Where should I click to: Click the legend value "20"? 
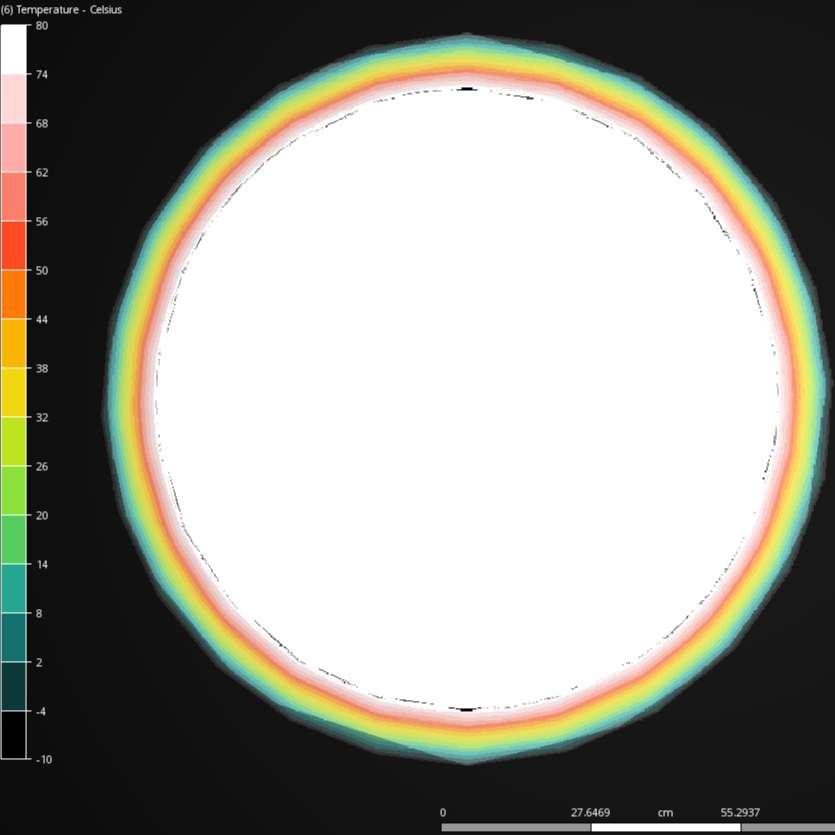(x=42, y=515)
